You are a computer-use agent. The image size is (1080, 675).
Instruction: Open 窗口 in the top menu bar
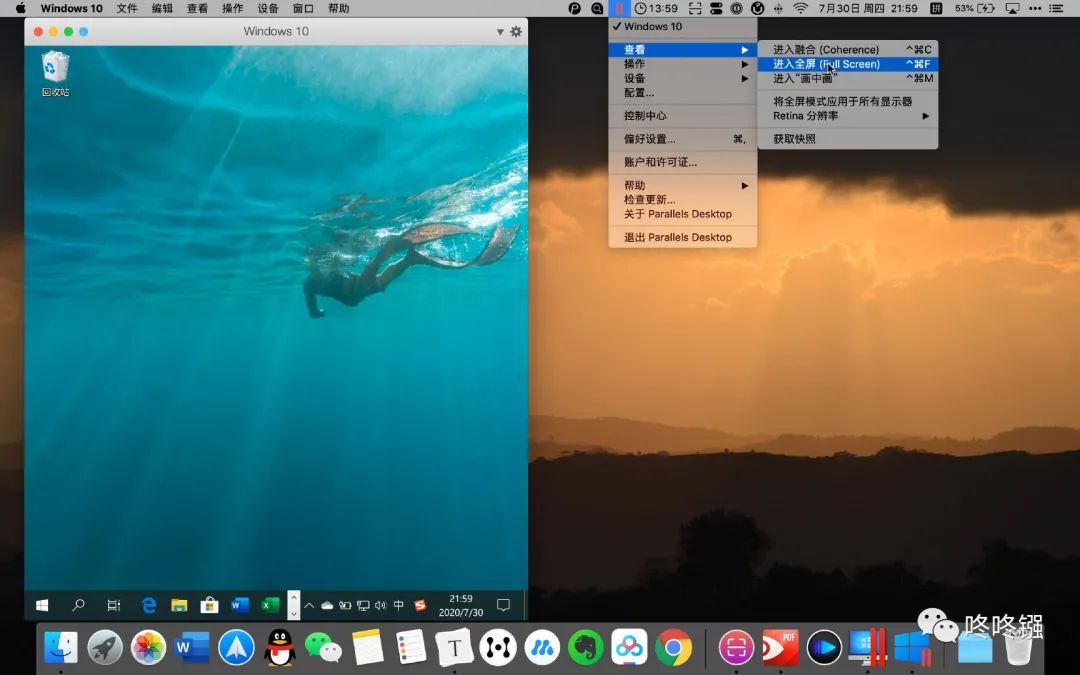(x=303, y=8)
